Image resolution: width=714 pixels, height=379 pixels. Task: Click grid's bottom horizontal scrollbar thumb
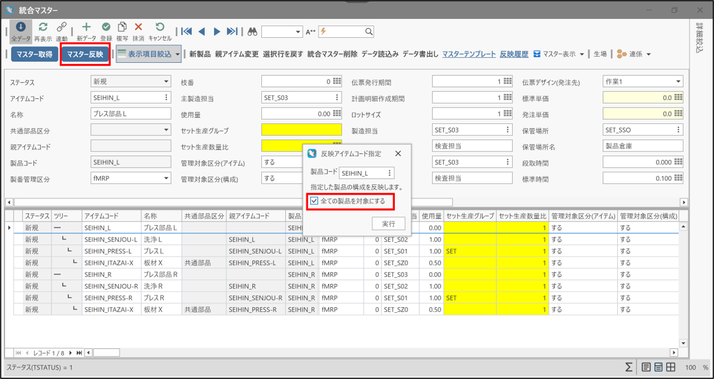click(x=106, y=353)
